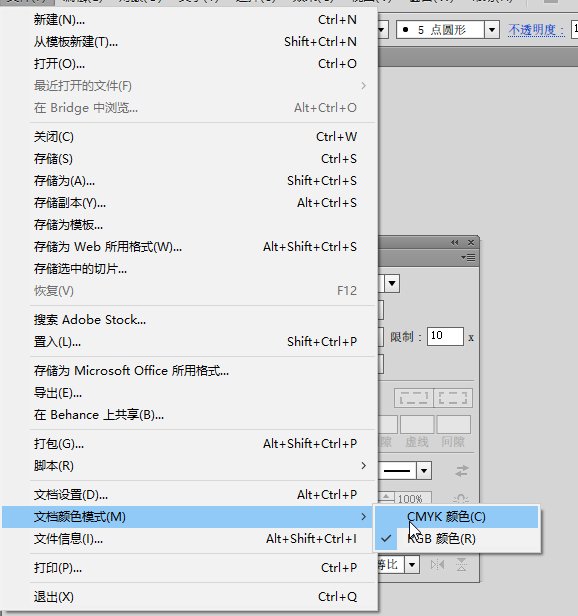Select the dashed line corner-align icon
578x616 pixels.
(453, 398)
